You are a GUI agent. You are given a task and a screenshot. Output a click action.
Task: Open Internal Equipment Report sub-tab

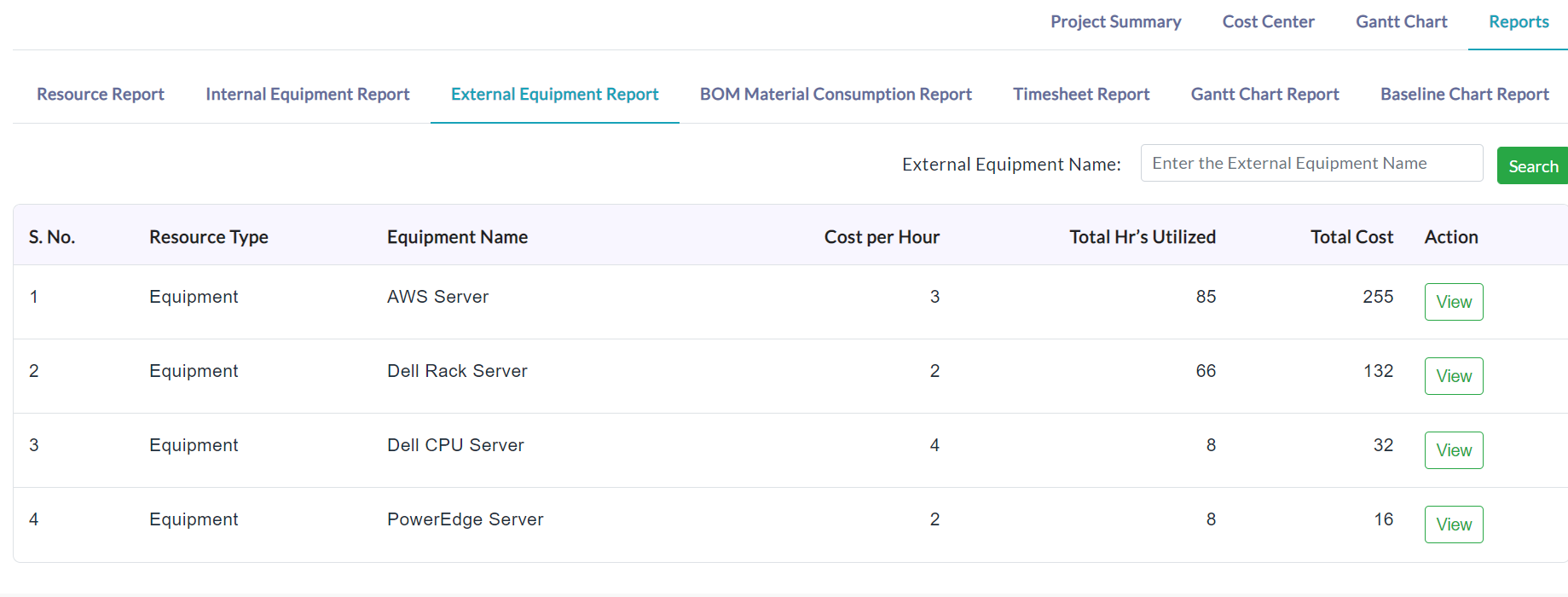[308, 95]
